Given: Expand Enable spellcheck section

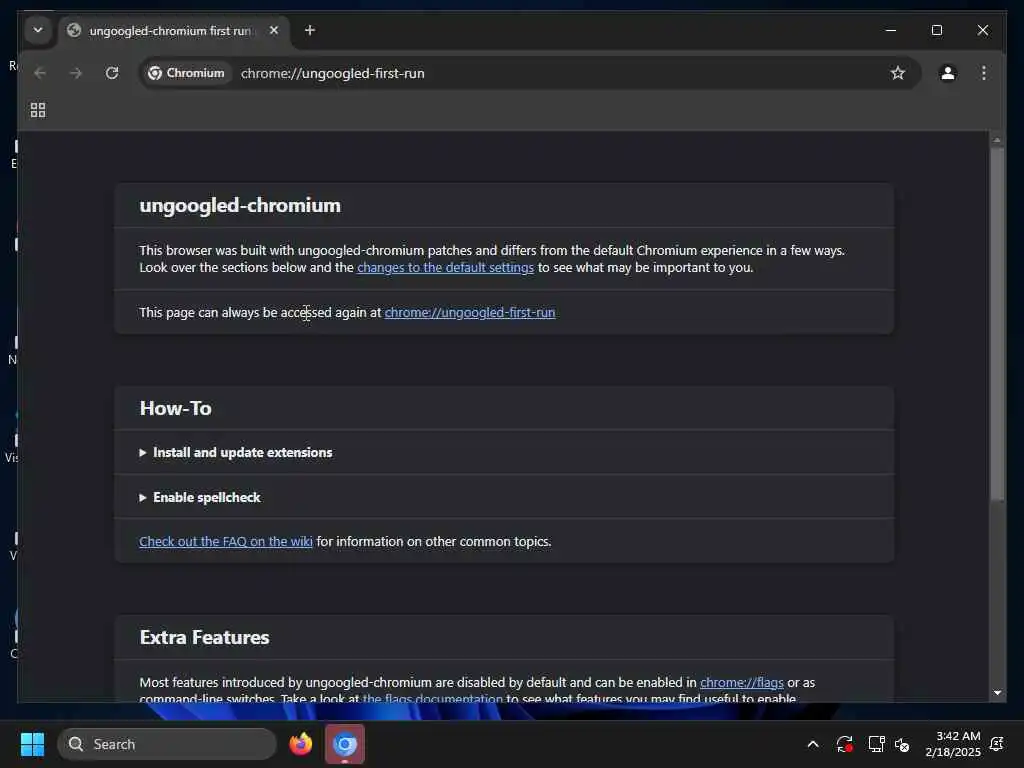Looking at the screenshot, I should pyautogui.click(x=200, y=497).
